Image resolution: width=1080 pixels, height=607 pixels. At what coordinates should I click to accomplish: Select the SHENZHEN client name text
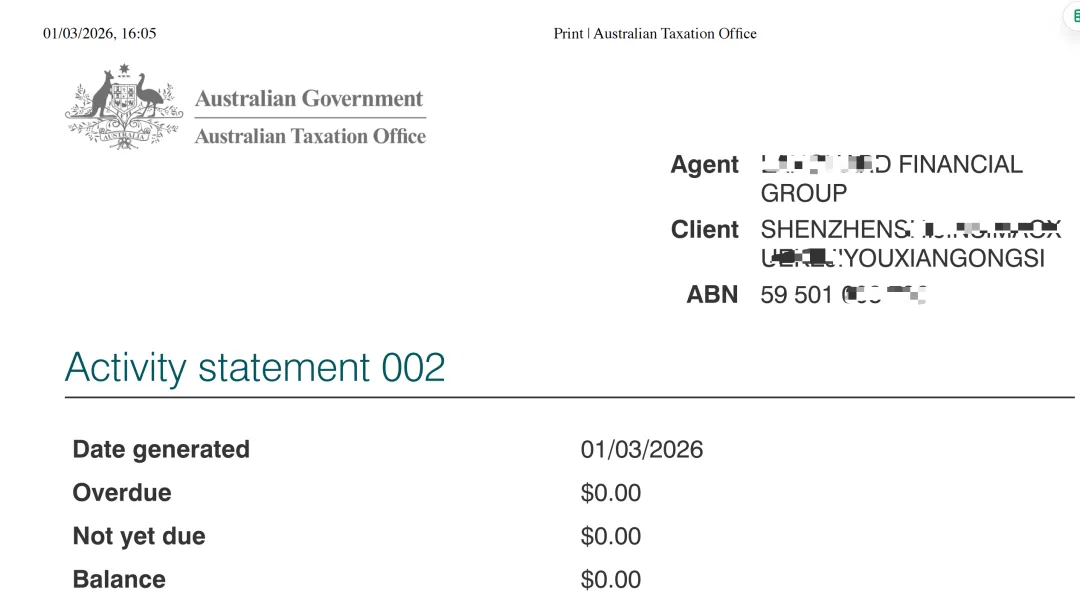point(908,244)
